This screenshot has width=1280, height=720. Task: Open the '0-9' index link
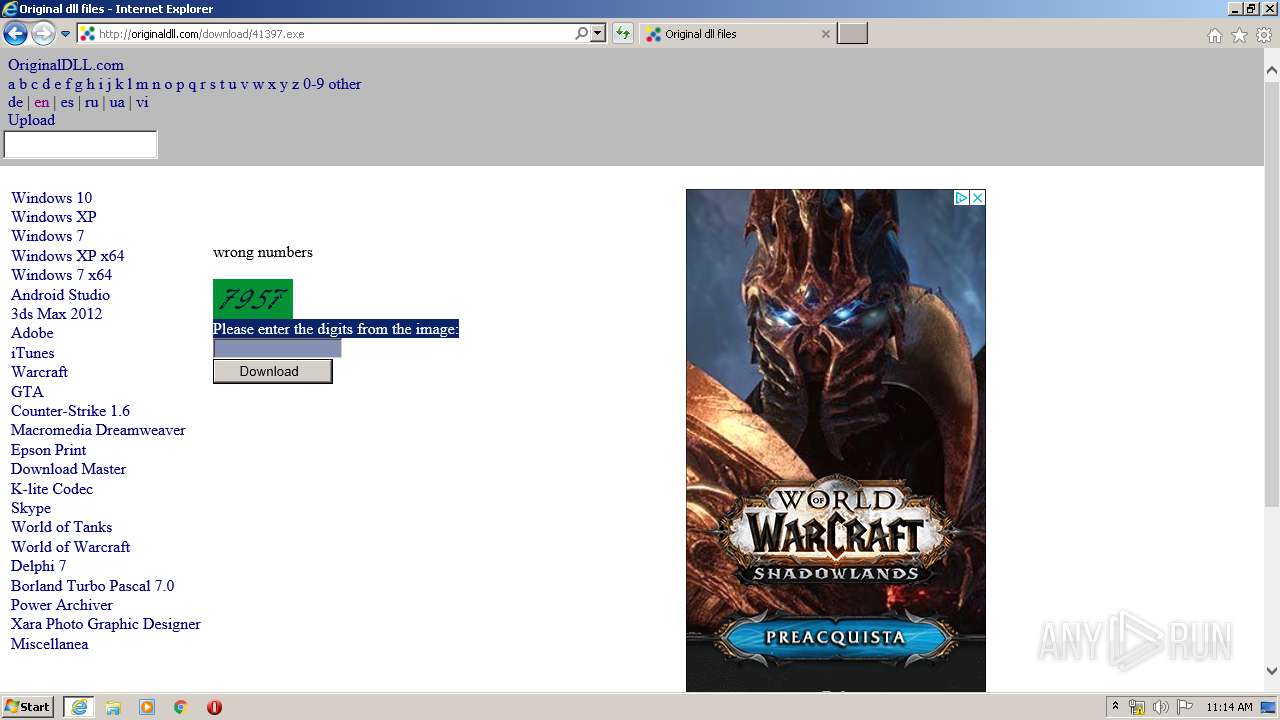pos(313,84)
